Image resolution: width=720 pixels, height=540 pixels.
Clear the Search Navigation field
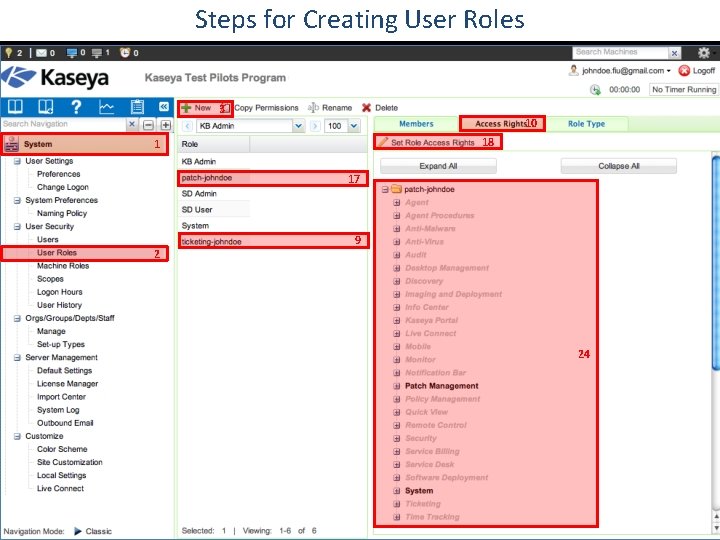click(x=132, y=124)
